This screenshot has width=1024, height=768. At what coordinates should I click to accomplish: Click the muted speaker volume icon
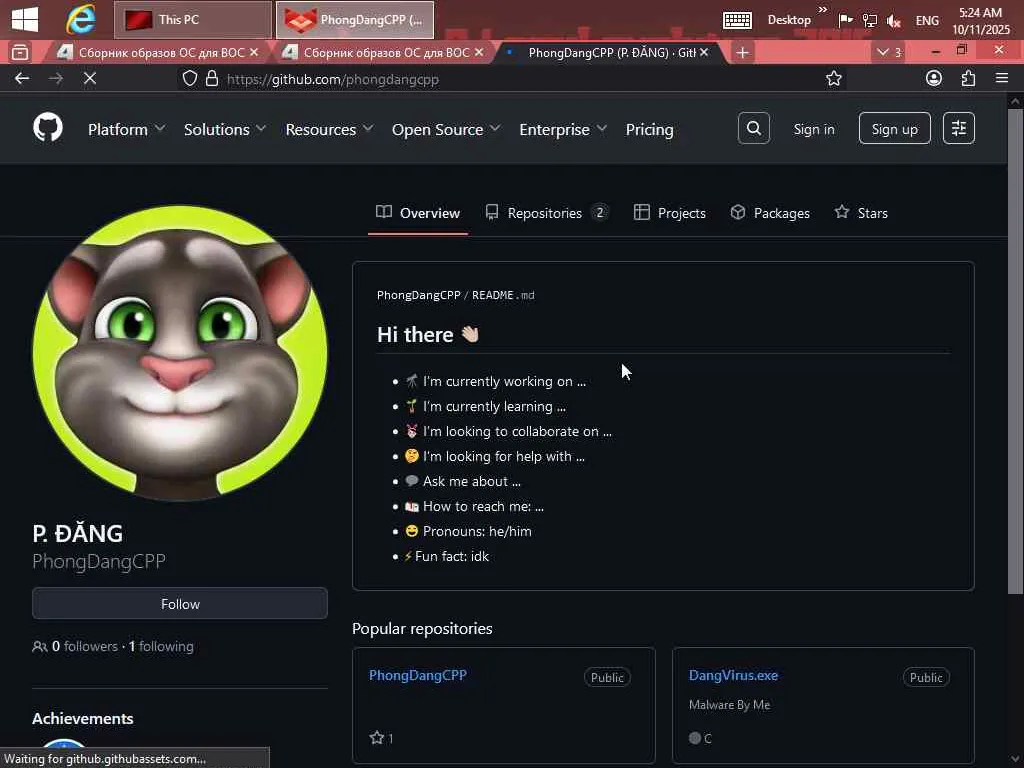tap(893, 21)
